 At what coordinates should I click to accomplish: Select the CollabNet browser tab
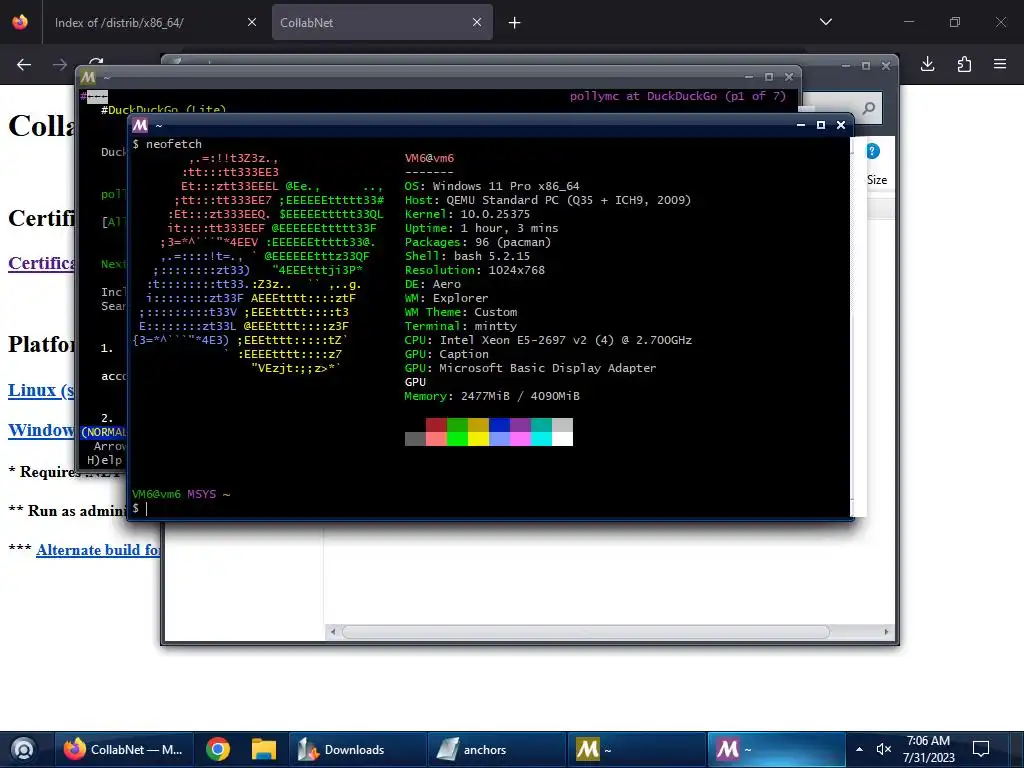coord(382,22)
